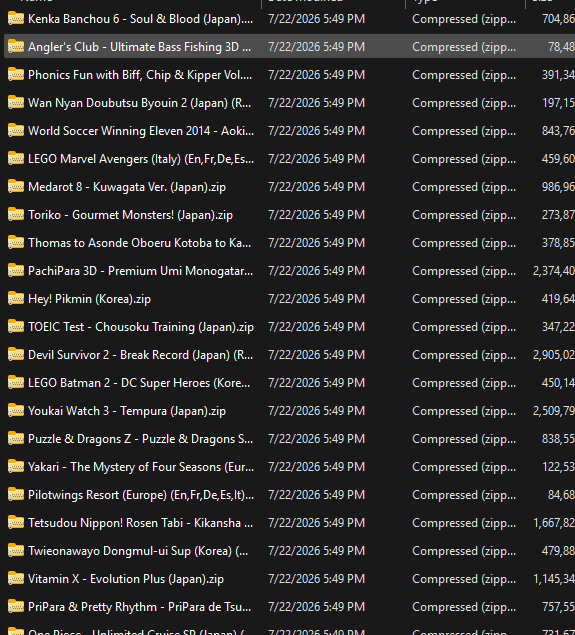Click the size value 2,905,02 of Devil Survivor 2

(554, 355)
